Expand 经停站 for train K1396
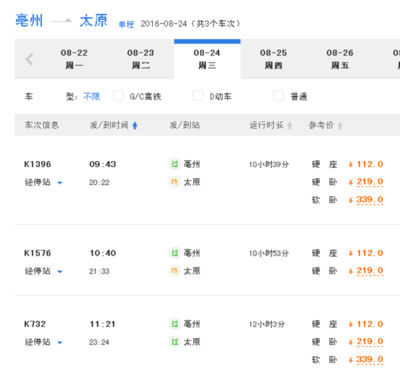 (x=44, y=182)
